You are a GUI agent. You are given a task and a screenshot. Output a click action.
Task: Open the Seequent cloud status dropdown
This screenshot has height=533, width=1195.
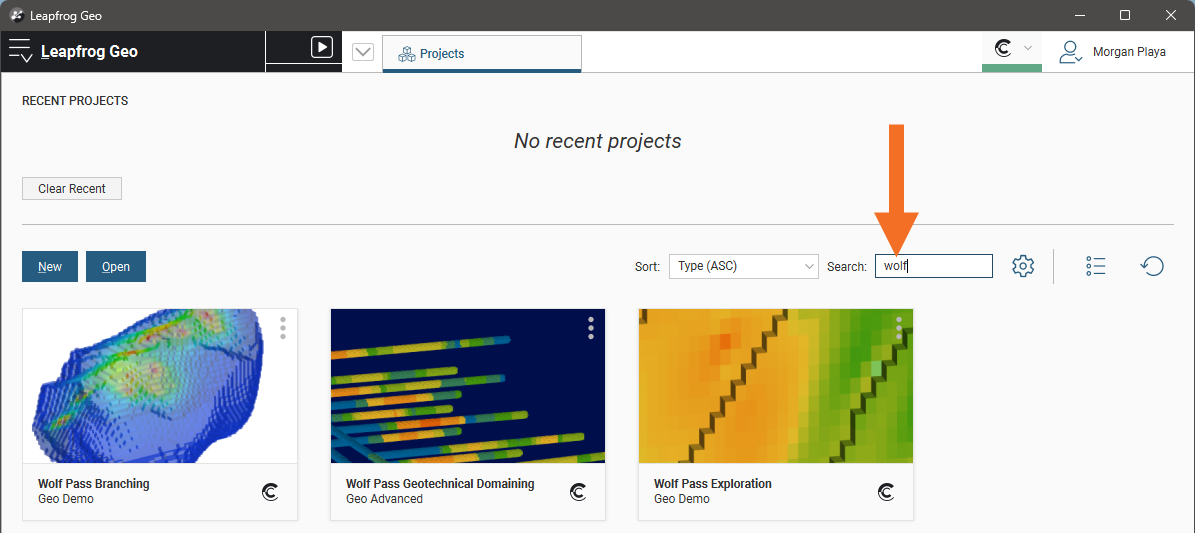point(1011,49)
